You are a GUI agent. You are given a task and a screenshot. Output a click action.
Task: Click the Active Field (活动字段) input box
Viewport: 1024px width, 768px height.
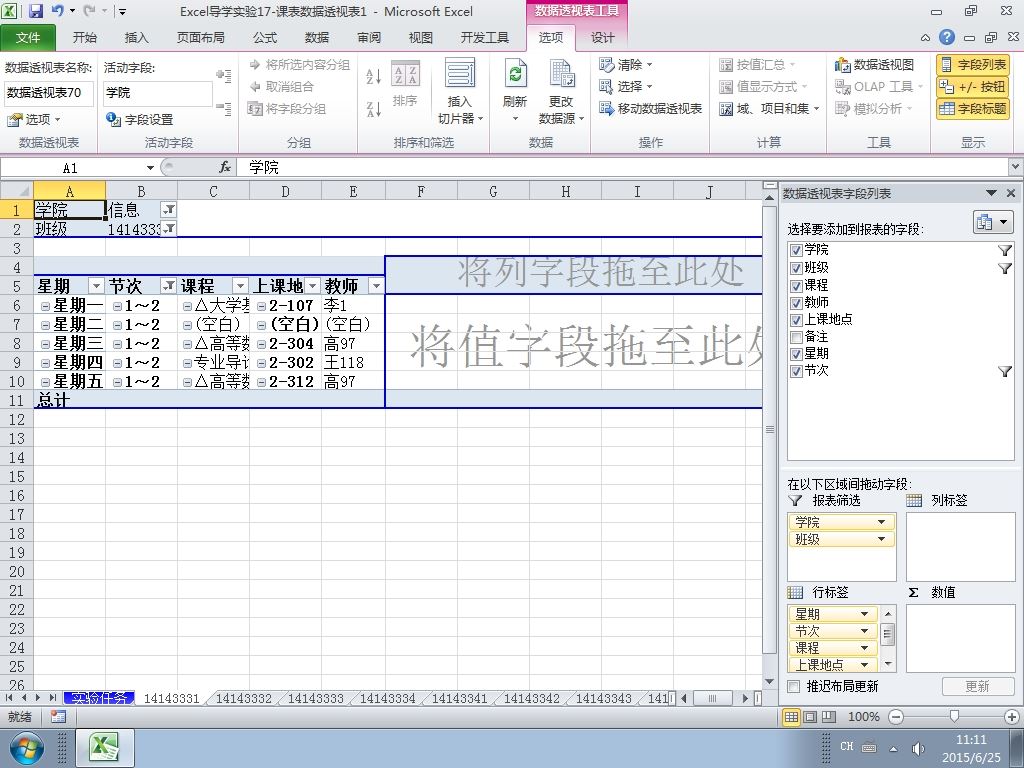(x=157, y=93)
